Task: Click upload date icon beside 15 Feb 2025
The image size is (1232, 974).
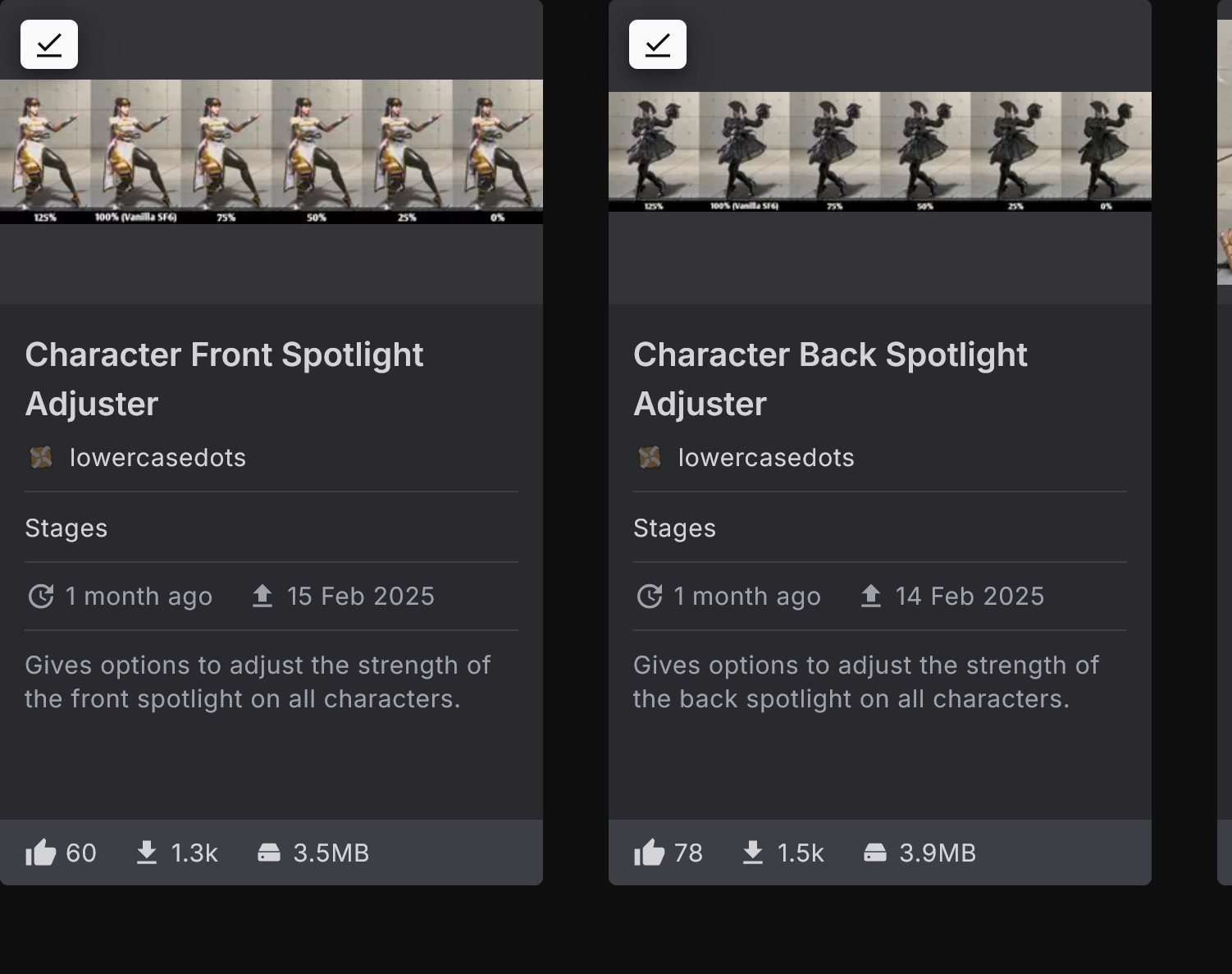Action: [x=262, y=596]
